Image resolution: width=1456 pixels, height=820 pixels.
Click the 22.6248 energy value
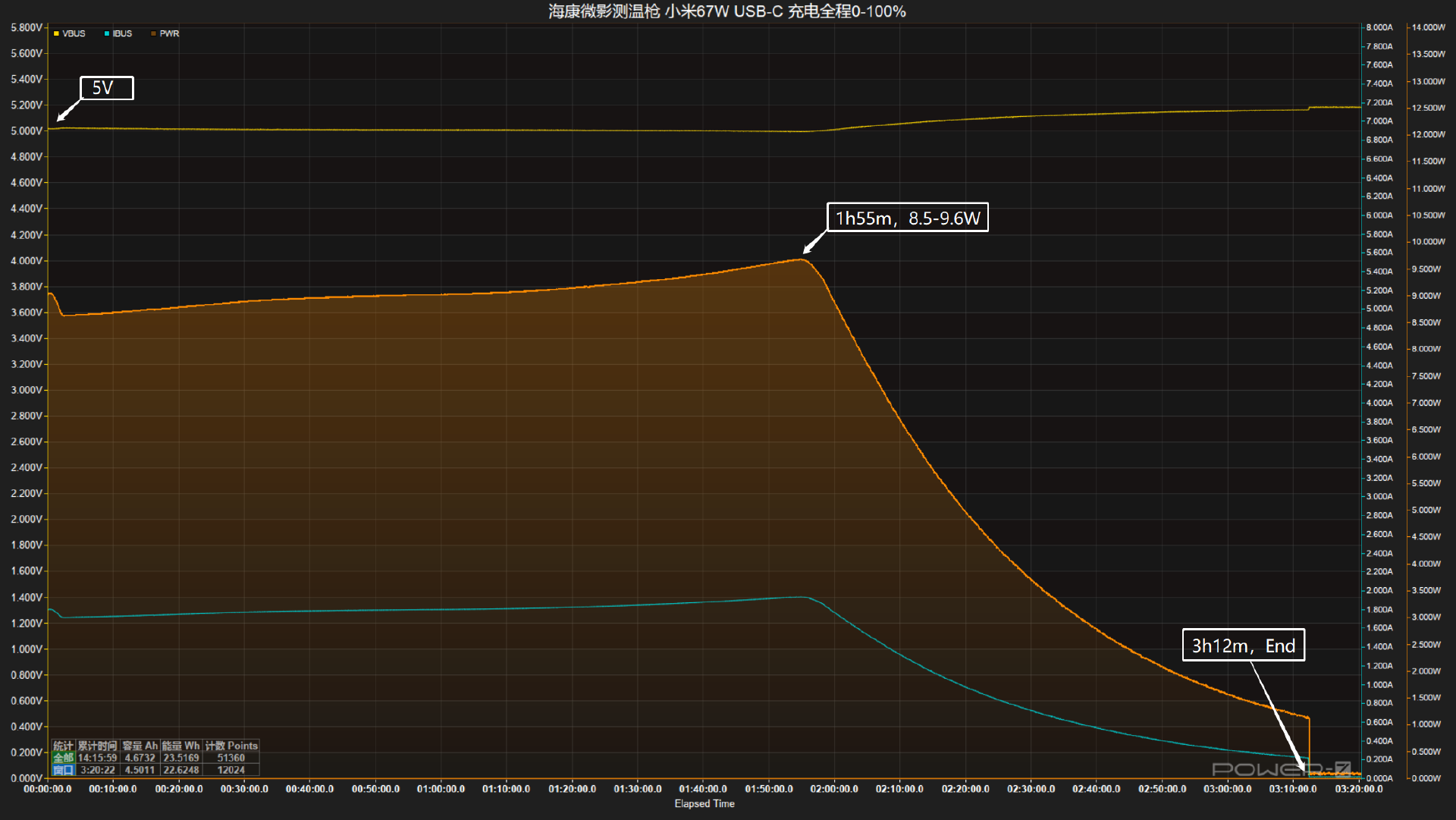(181, 770)
